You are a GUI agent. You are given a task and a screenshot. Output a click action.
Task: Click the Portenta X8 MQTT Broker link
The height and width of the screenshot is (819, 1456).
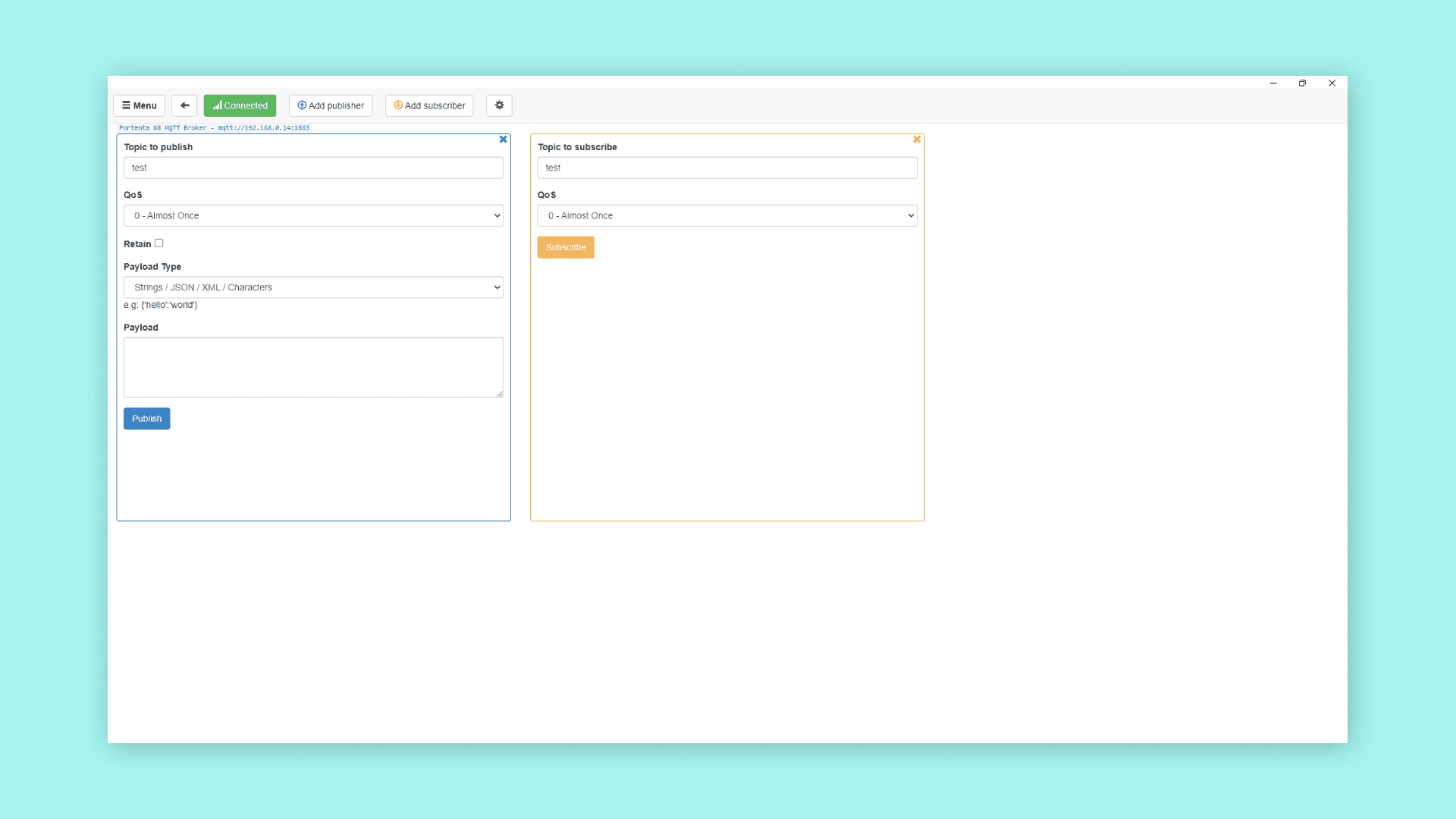coord(214,128)
